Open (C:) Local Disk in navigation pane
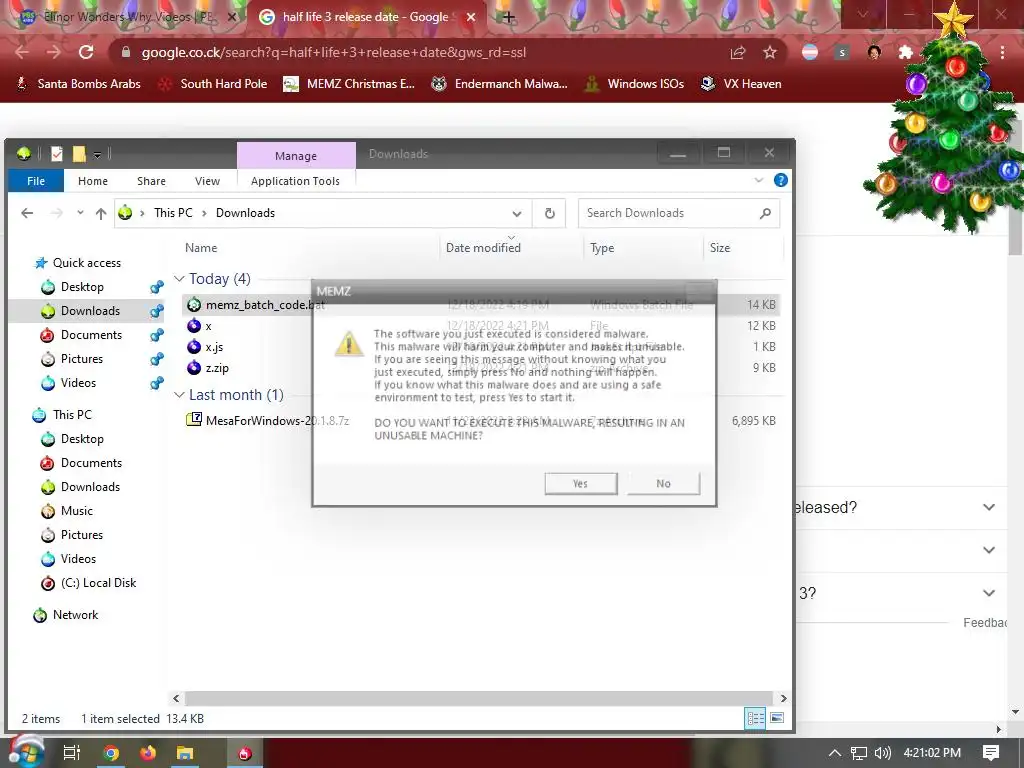 click(x=98, y=583)
